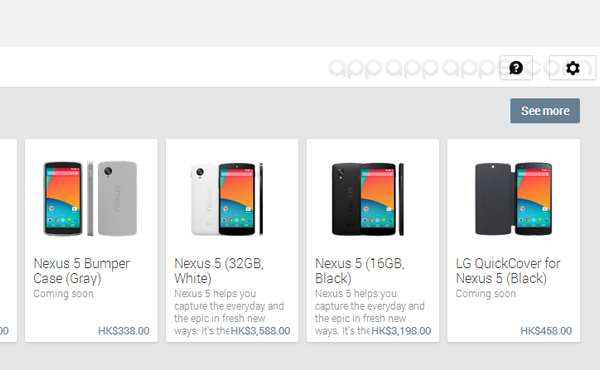The image size is (600, 370).
Task: Select the white Nexus 5 product image
Action: coord(227,199)
